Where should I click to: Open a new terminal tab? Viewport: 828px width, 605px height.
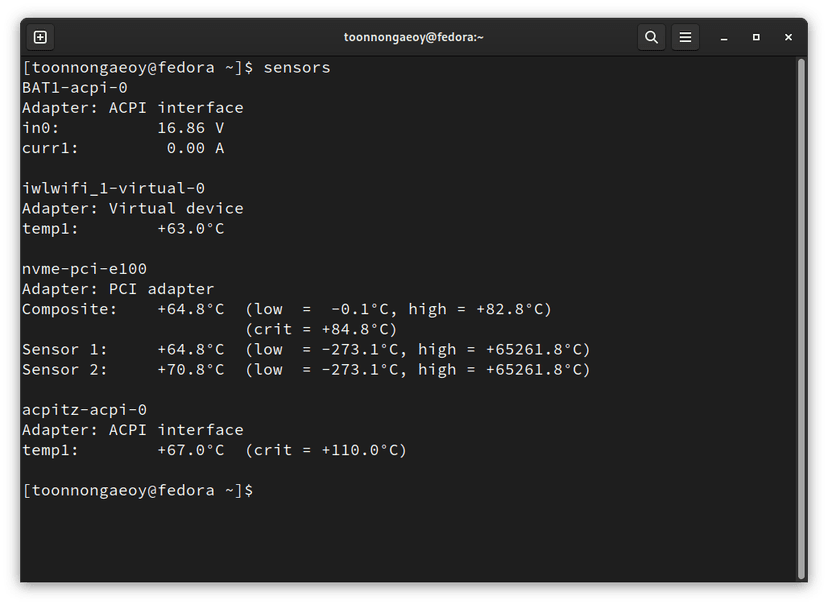(40, 37)
